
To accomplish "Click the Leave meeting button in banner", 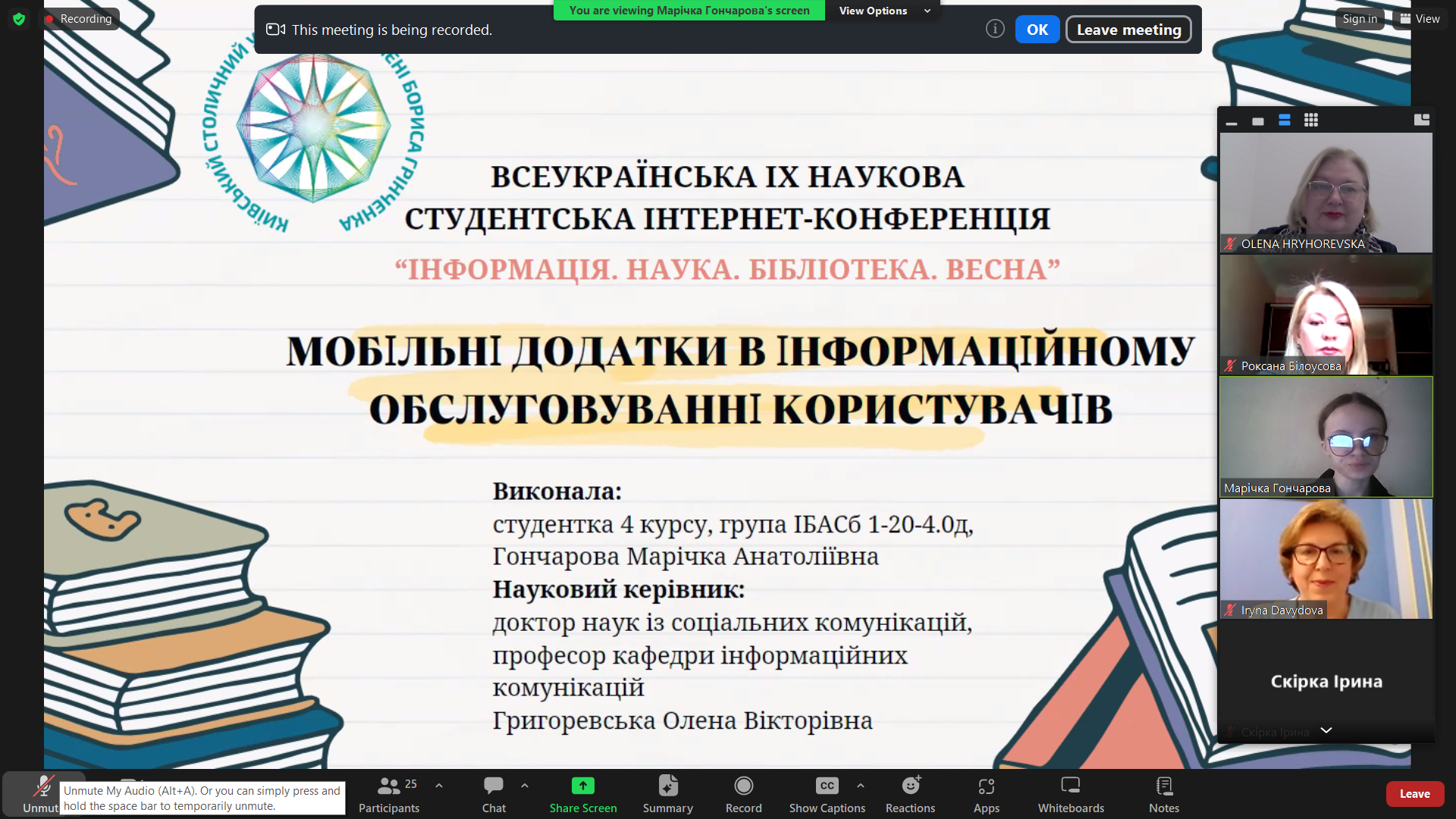I will coord(1128,30).
